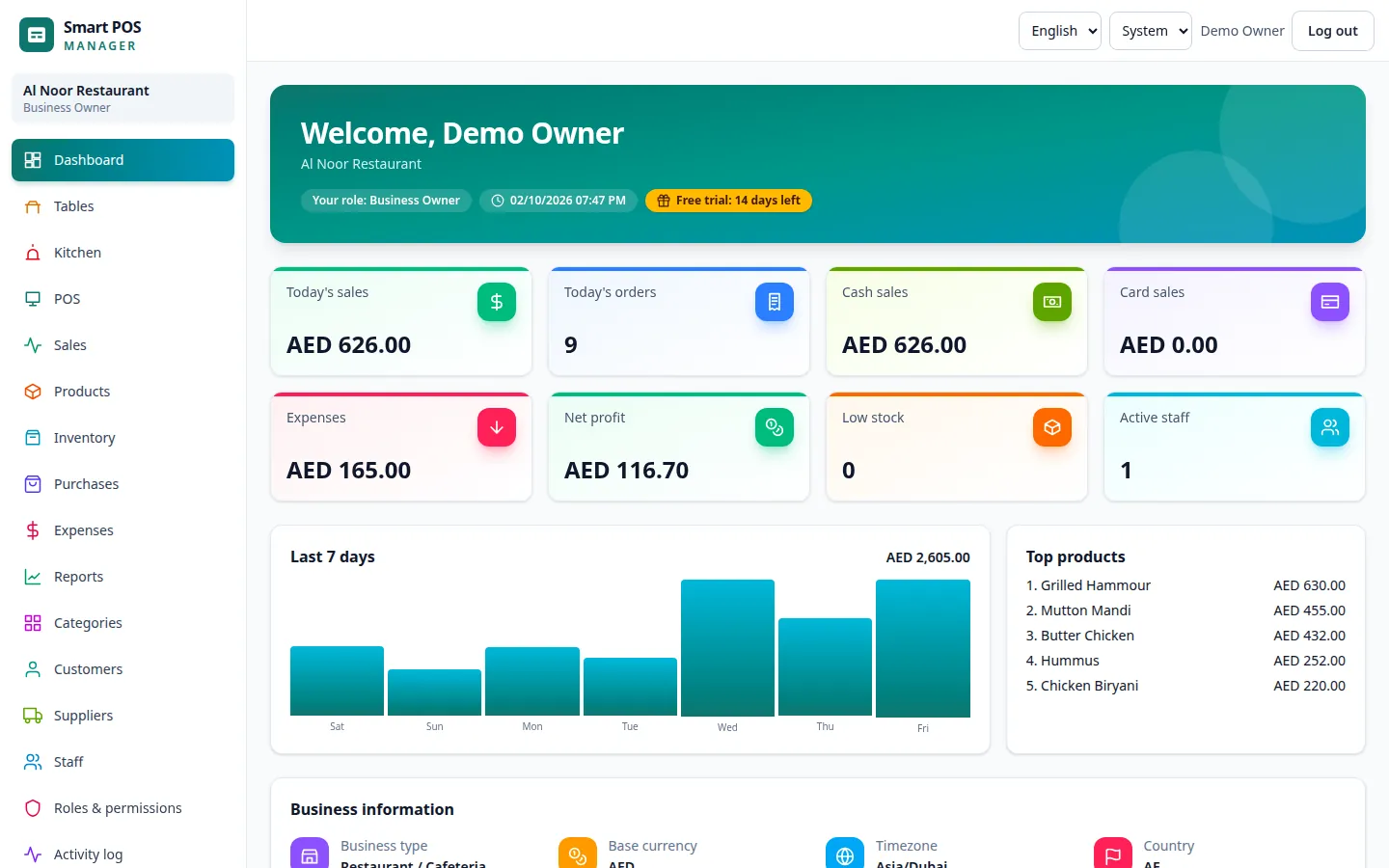Viewport: 1389px width, 868px height.
Task: Click the Timezone globe icon
Action: click(845, 854)
